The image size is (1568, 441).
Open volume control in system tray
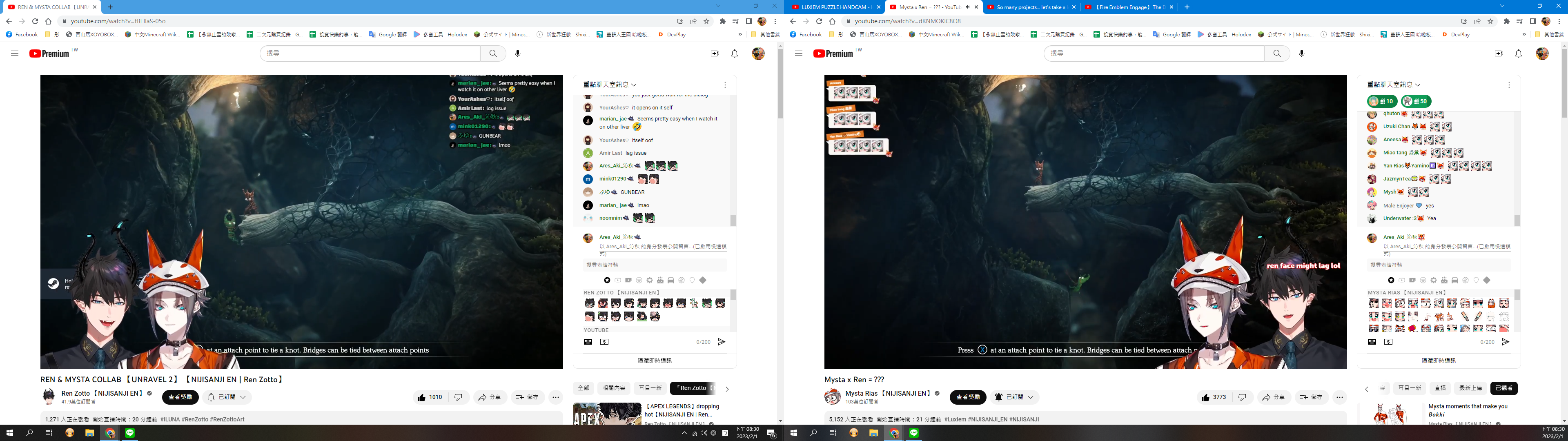[704, 433]
